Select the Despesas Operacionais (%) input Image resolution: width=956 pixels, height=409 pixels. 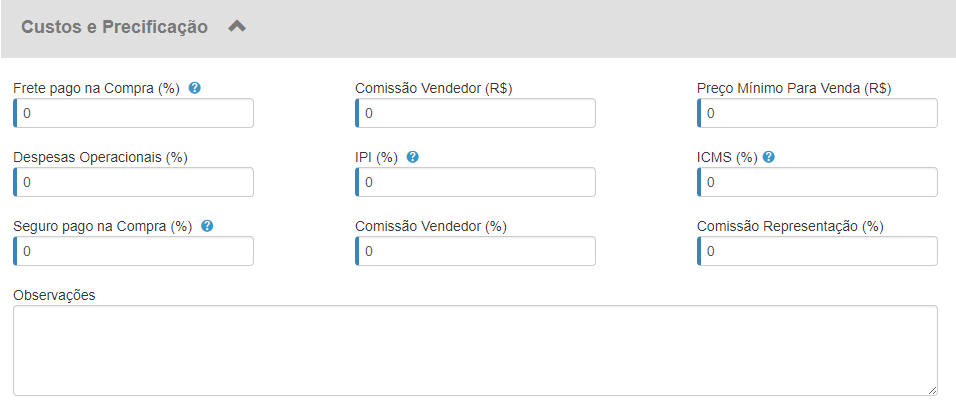tap(134, 182)
